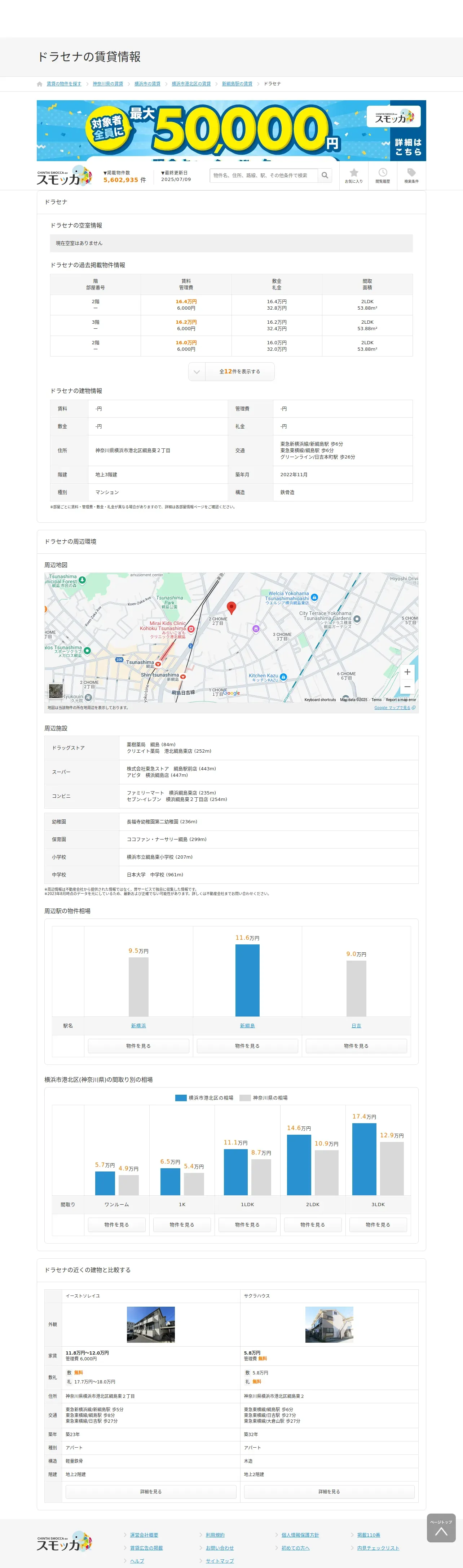Click the 16.2万円 rent in past listings
Screen dimensions: 463x1568
tap(186, 323)
